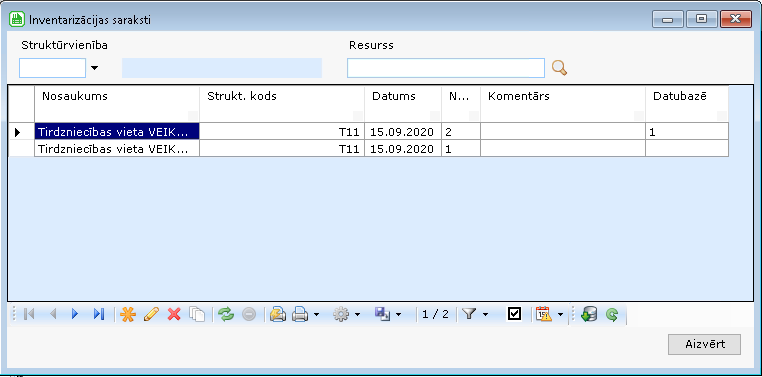This screenshot has width=762, height=377.
Task: Click the Inventarizācijas saraksti window icon
Action: [17, 19]
